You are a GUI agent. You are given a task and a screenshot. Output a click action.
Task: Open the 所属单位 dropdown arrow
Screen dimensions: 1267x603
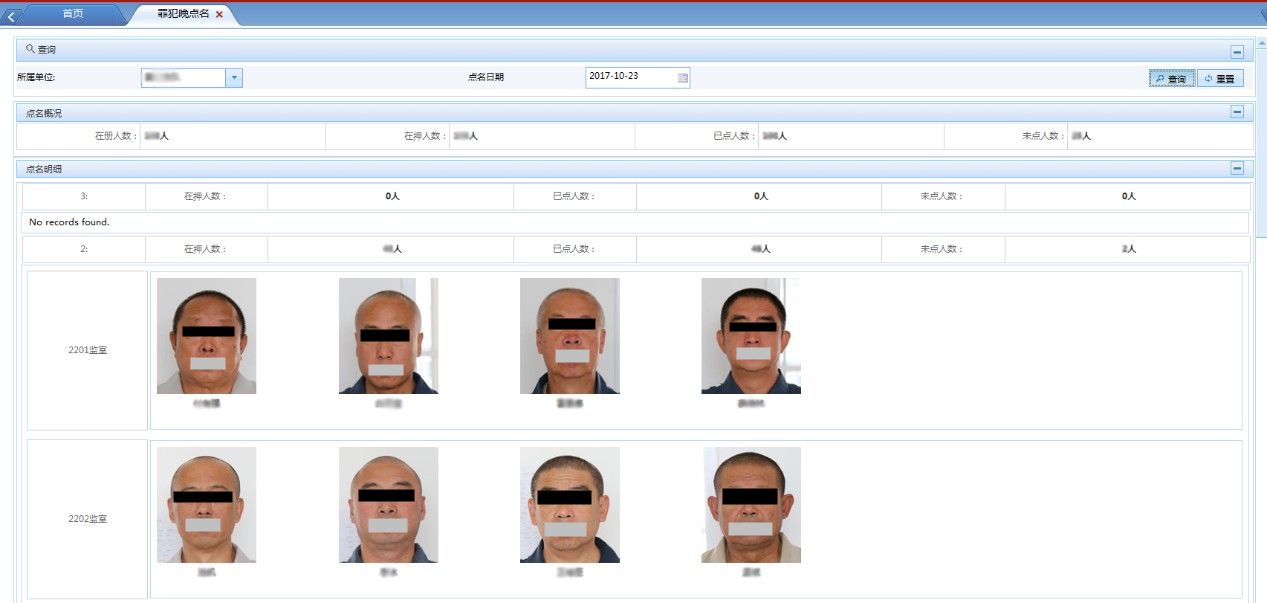pos(234,78)
